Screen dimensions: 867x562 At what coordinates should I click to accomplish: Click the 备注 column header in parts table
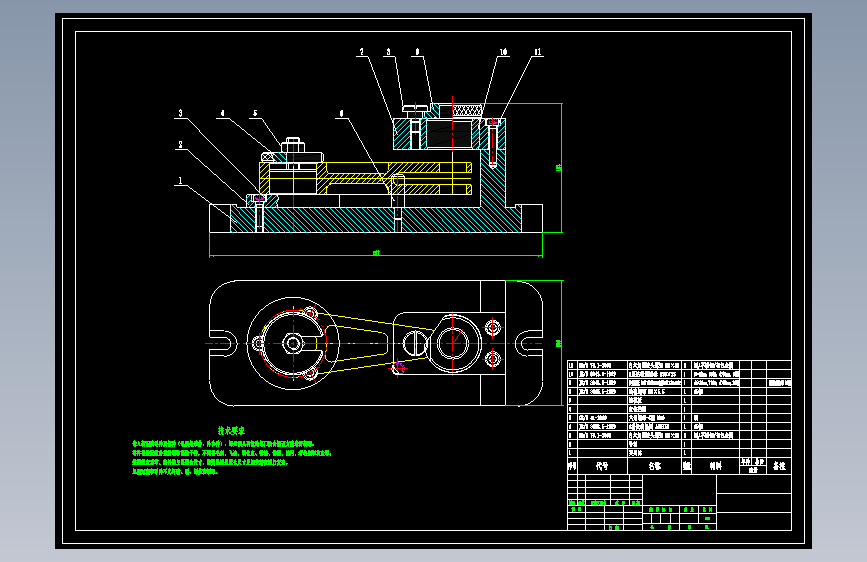tap(779, 466)
